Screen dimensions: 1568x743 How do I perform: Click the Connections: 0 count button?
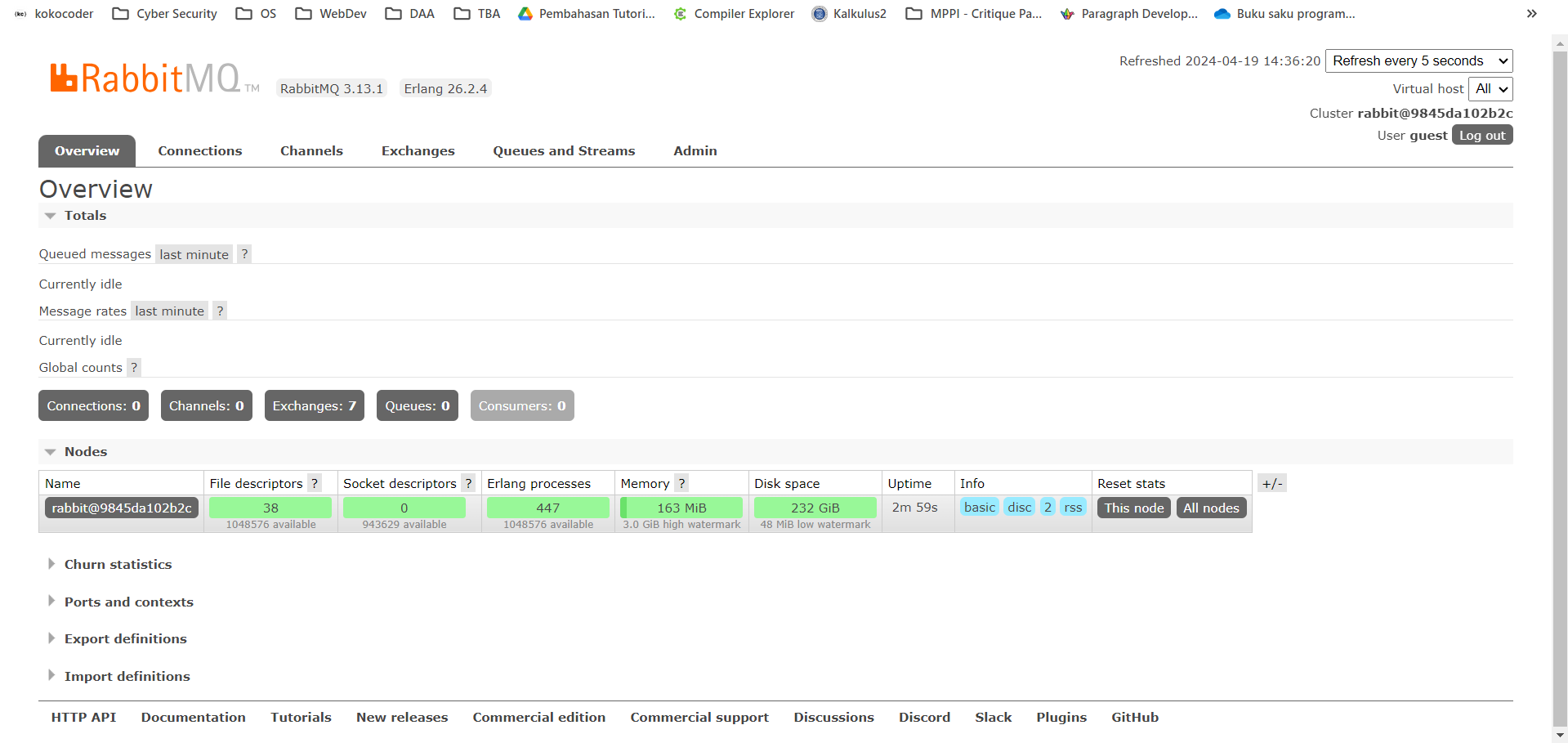tap(93, 405)
